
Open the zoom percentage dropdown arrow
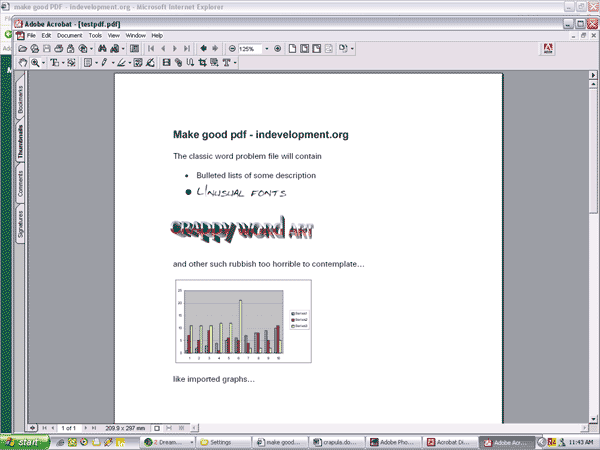point(267,49)
